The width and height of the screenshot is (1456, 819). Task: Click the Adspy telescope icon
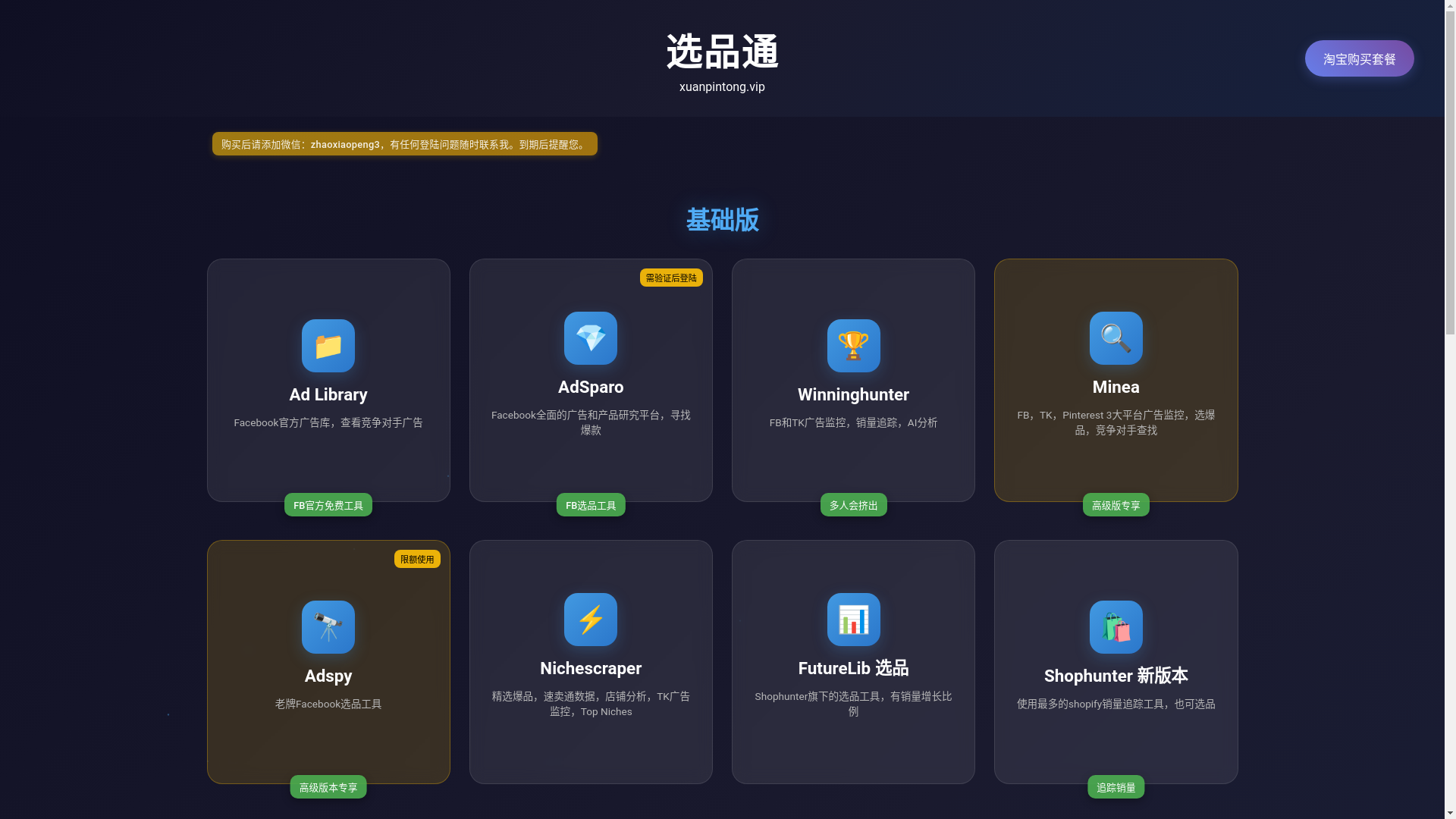tap(328, 627)
